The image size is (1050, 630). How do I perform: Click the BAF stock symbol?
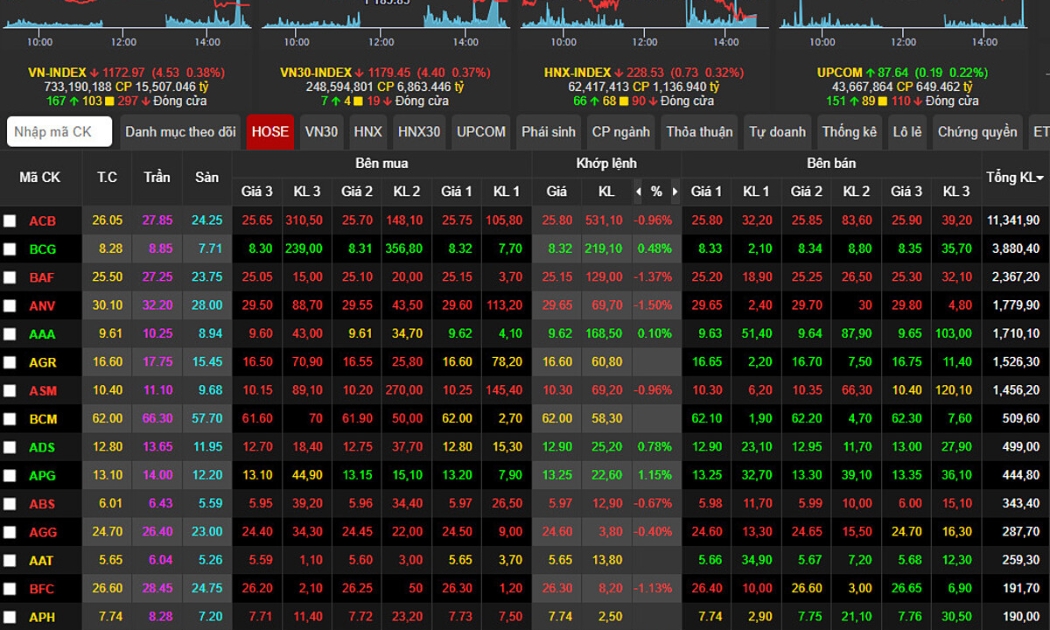pos(42,277)
